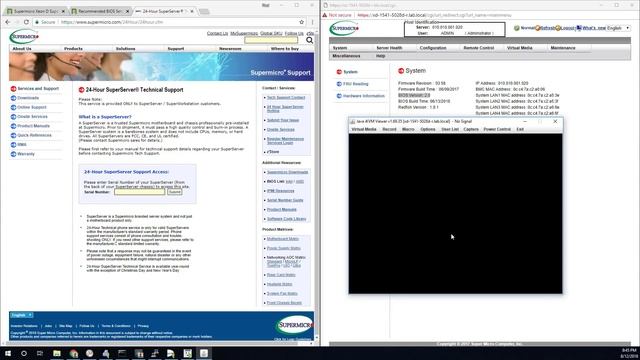Screen dimensions: 640x360
Task: Open Virtual Media menu in the iKVM Viewer
Action: point(364,129)
